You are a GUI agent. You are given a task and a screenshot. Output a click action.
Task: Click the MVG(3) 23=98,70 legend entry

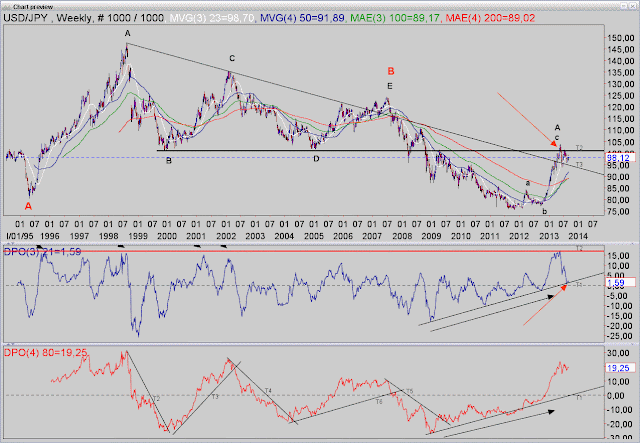click(211, 18)
